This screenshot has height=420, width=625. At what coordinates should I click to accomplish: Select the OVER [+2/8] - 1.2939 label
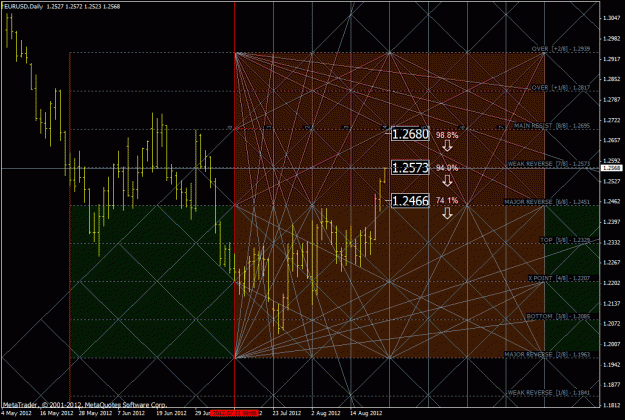(560, 49)
